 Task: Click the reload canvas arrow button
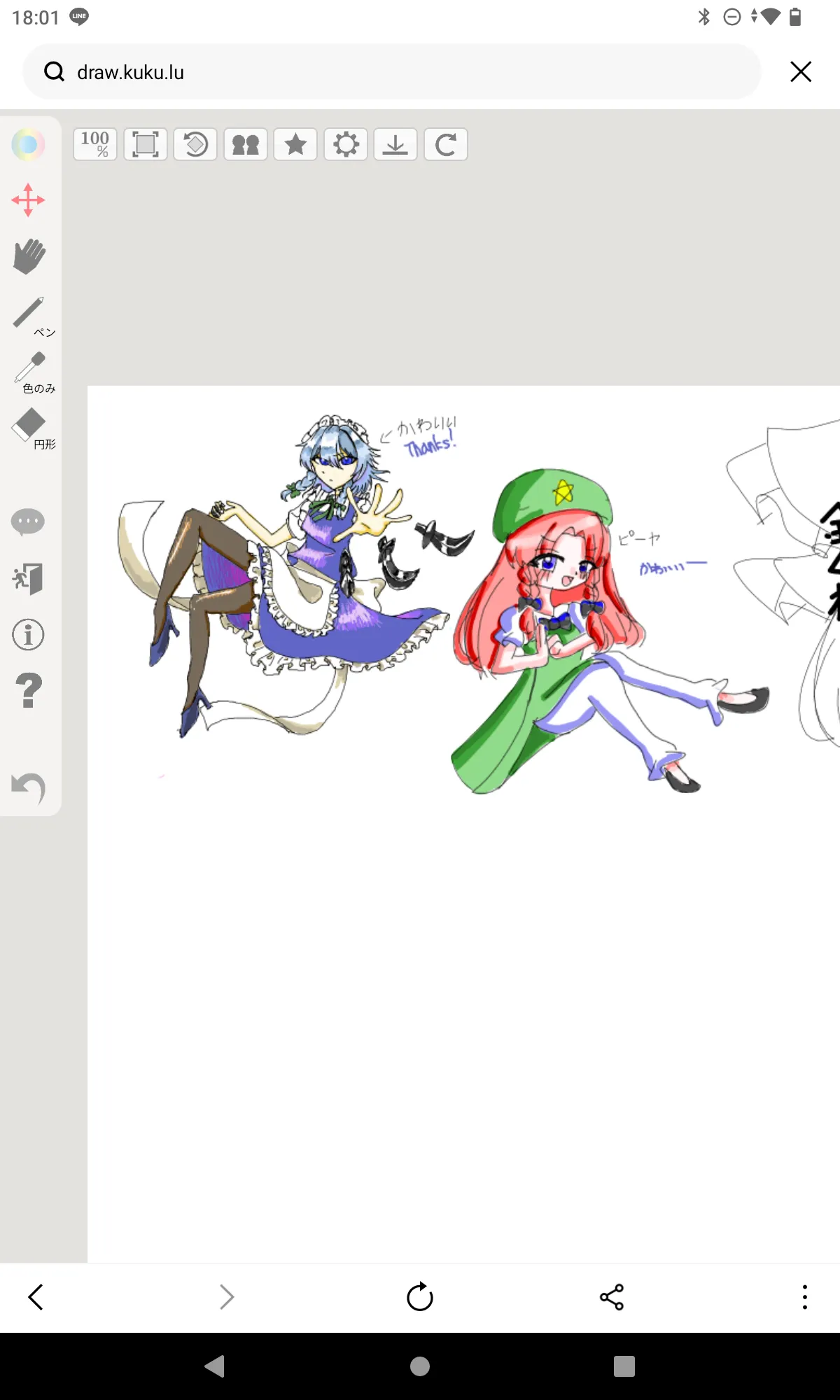(446, 144)
